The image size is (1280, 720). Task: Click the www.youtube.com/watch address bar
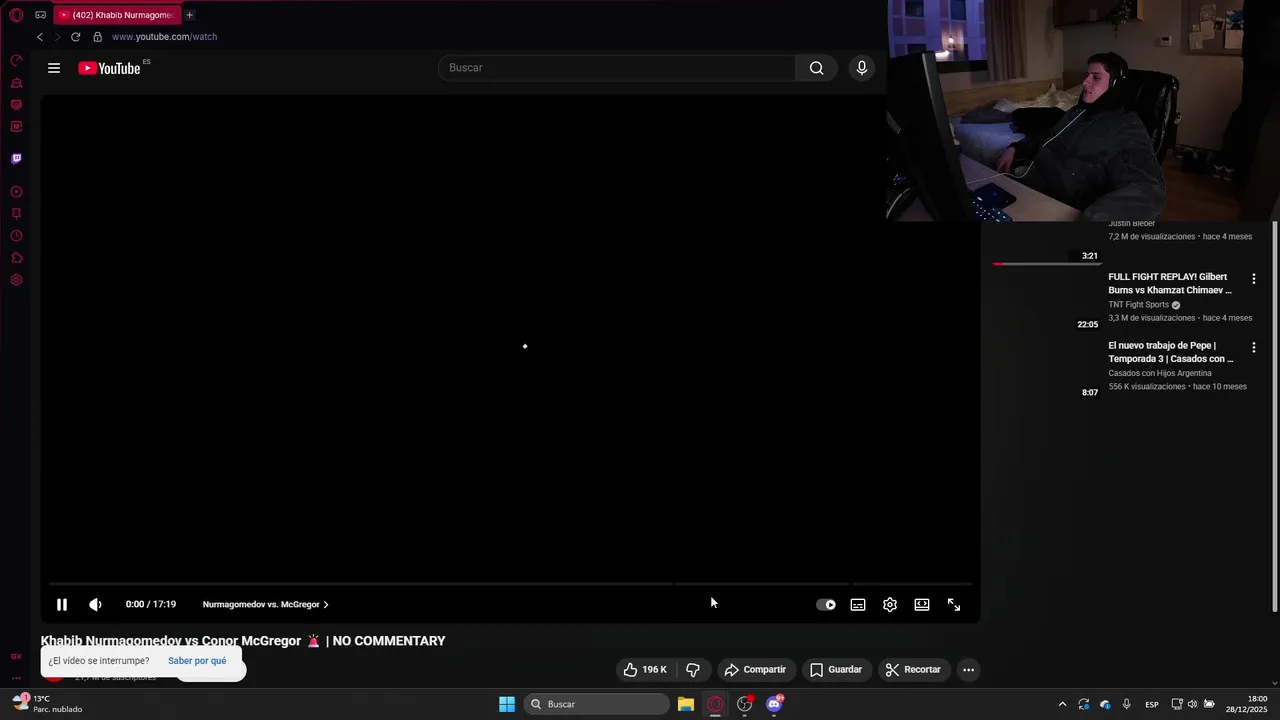pyautogui.click(x=164, y=37)
